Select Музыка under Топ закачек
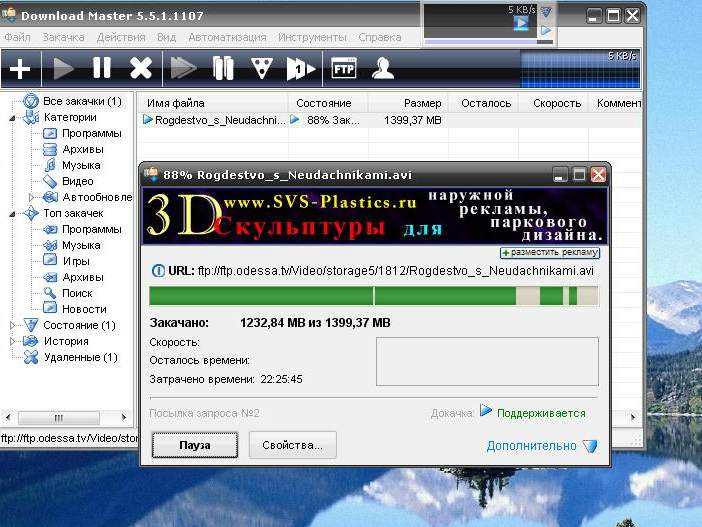The image size is (702, 527). [x=81, y=245]
